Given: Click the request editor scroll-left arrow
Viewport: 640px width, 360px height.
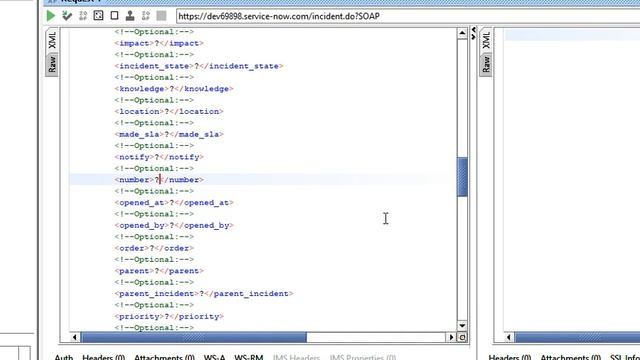Looking at the screenshot, I should (x=74, y=337).
